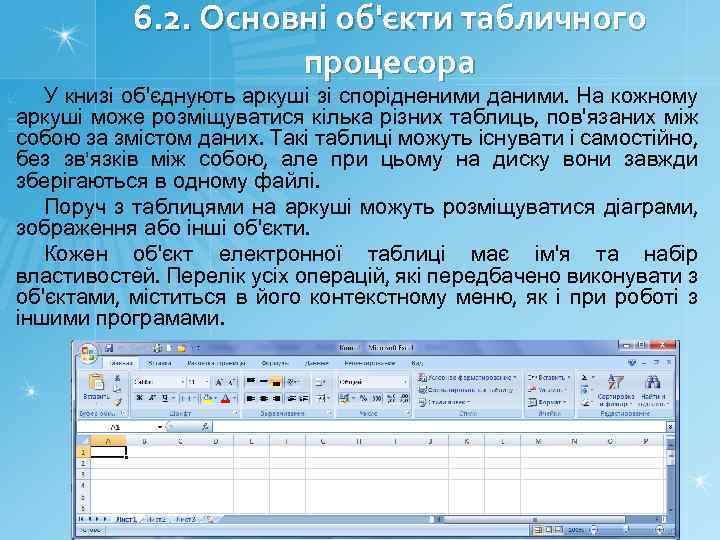Click the Comma Style (000) icon
The width and height of the screenshot is (720, 540).
tap(377, 399)
